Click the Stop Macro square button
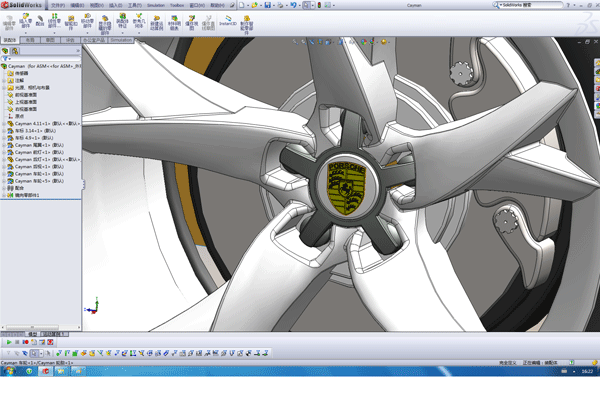600x400 pixels. coord(17,342)
